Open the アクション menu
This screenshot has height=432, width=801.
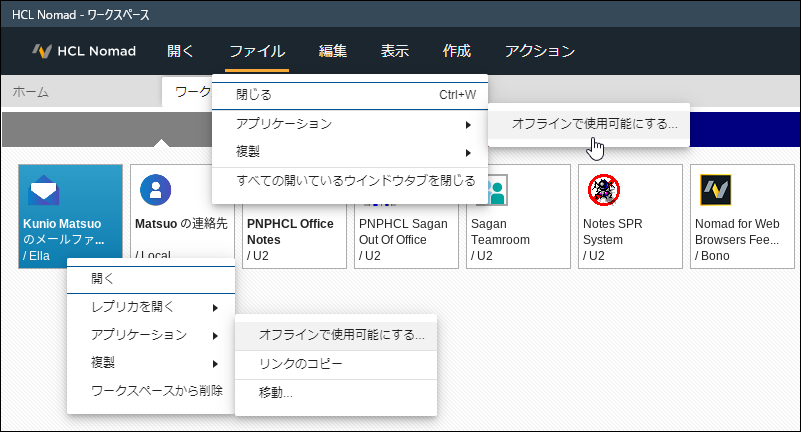click(539, 51)
